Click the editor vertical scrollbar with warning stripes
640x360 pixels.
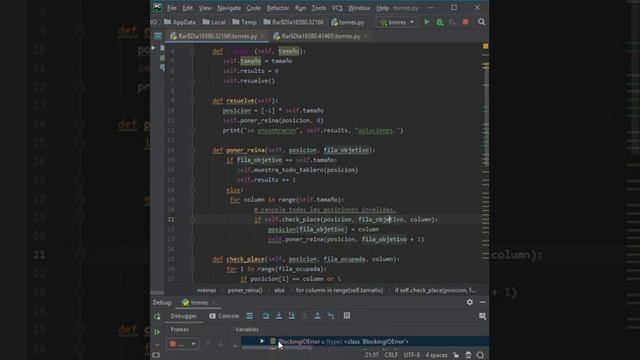pos(486,163)
